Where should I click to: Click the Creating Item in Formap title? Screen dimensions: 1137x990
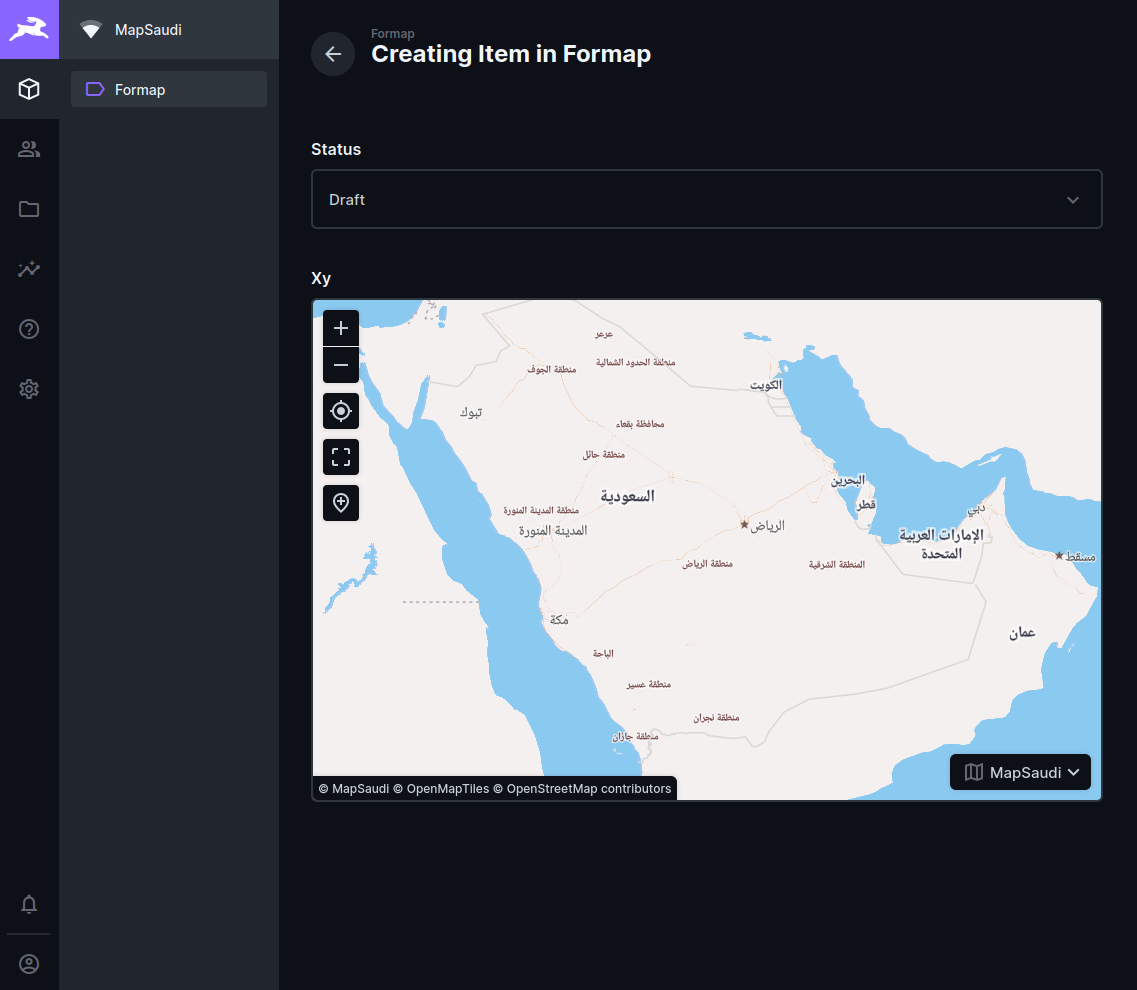511,54
